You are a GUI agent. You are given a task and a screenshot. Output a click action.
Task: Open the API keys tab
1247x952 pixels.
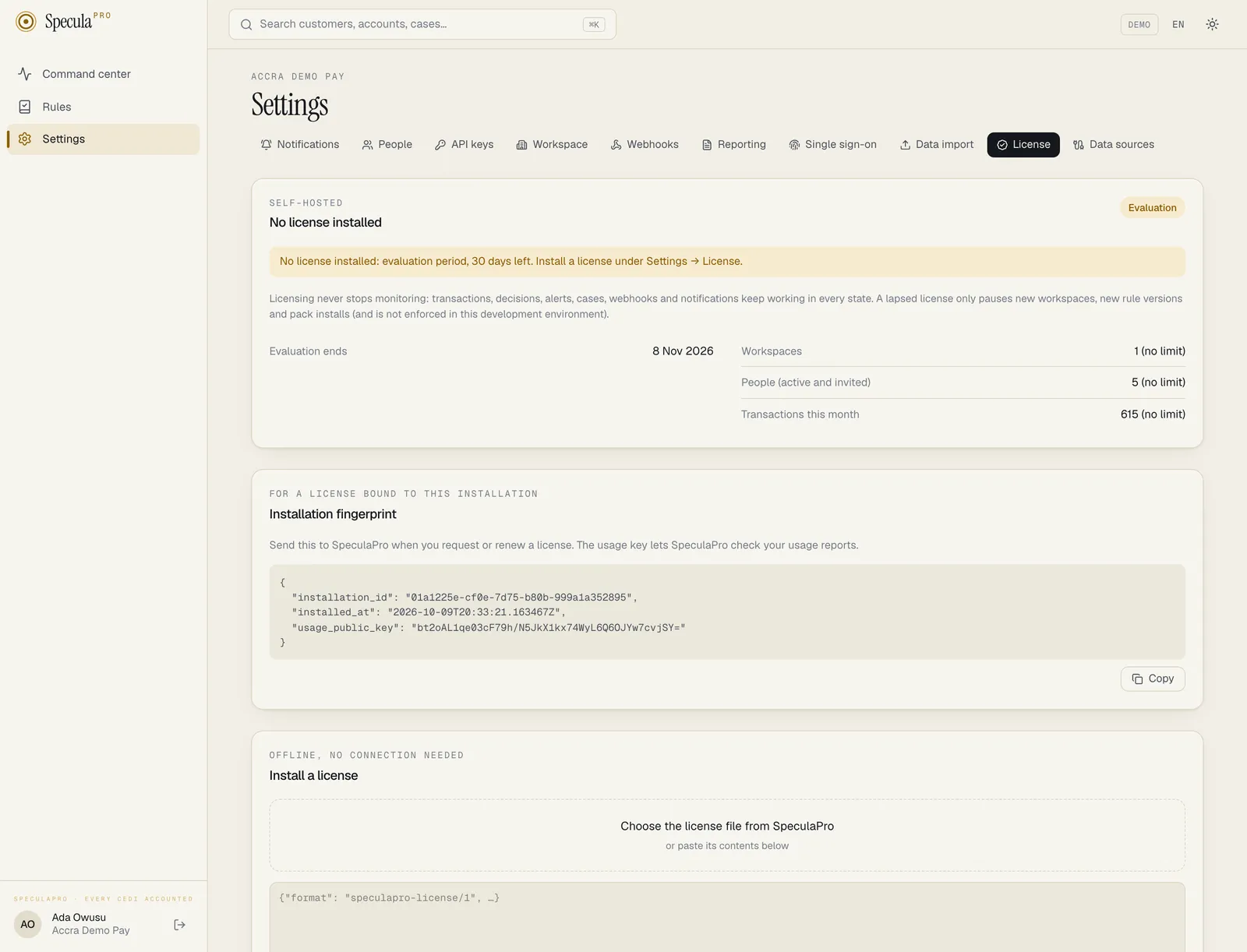point(465,145)
